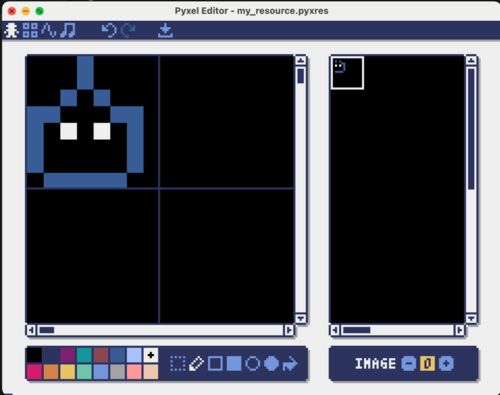Screen dimensions: 500x395
Task: Click the Undo arrow icon
Action: pos(109,30)
